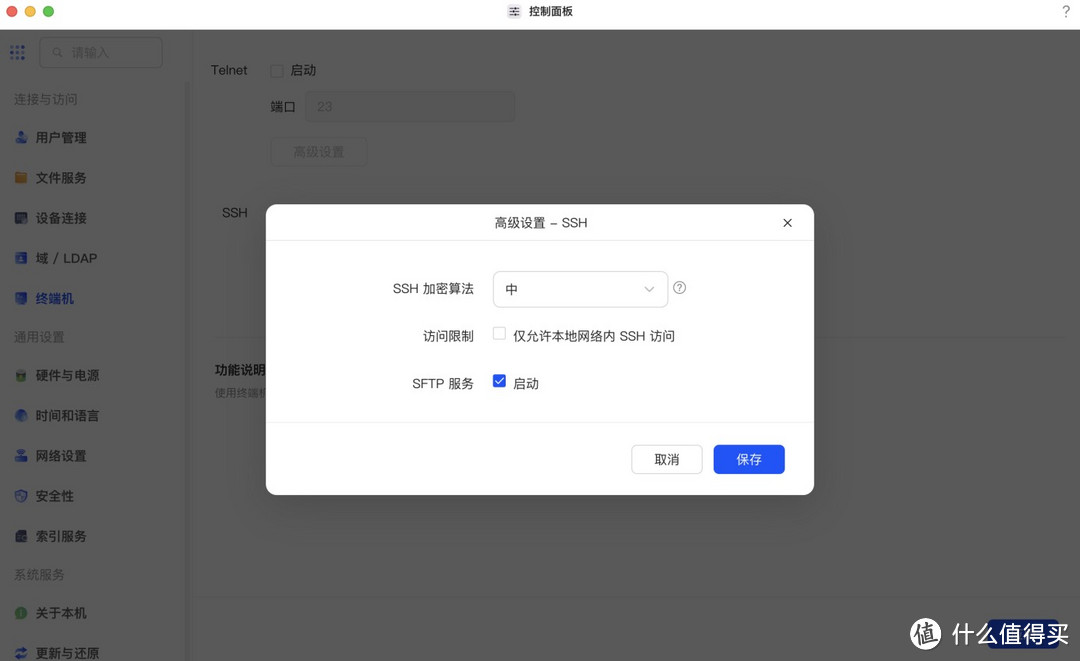Open 硬件与电源 in sidebar

[x=68, y=375]
